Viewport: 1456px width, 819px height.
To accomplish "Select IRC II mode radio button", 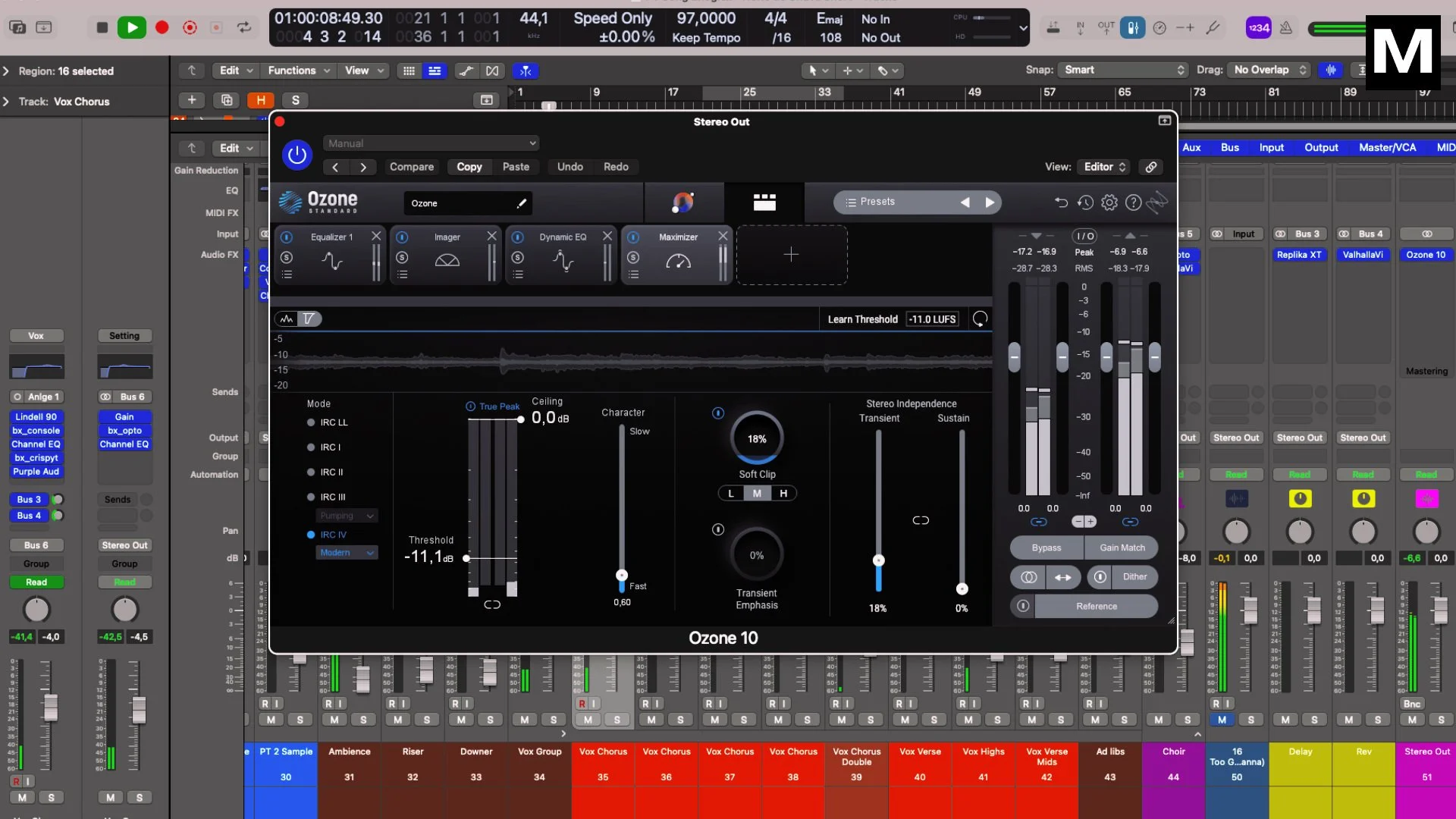I will pyautogui.click(x=311, y=472).
